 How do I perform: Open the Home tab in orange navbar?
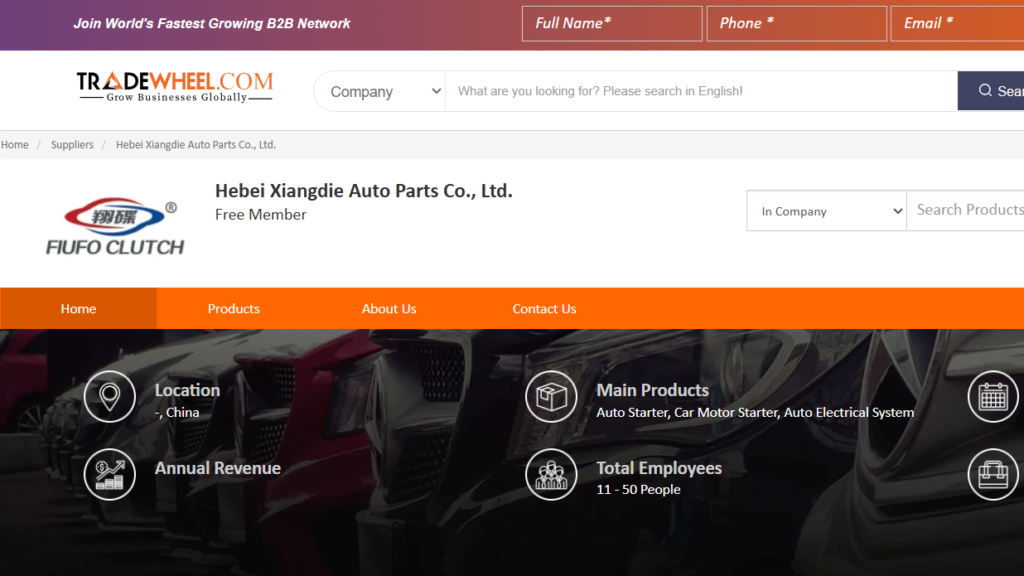[x=78, y=309]
